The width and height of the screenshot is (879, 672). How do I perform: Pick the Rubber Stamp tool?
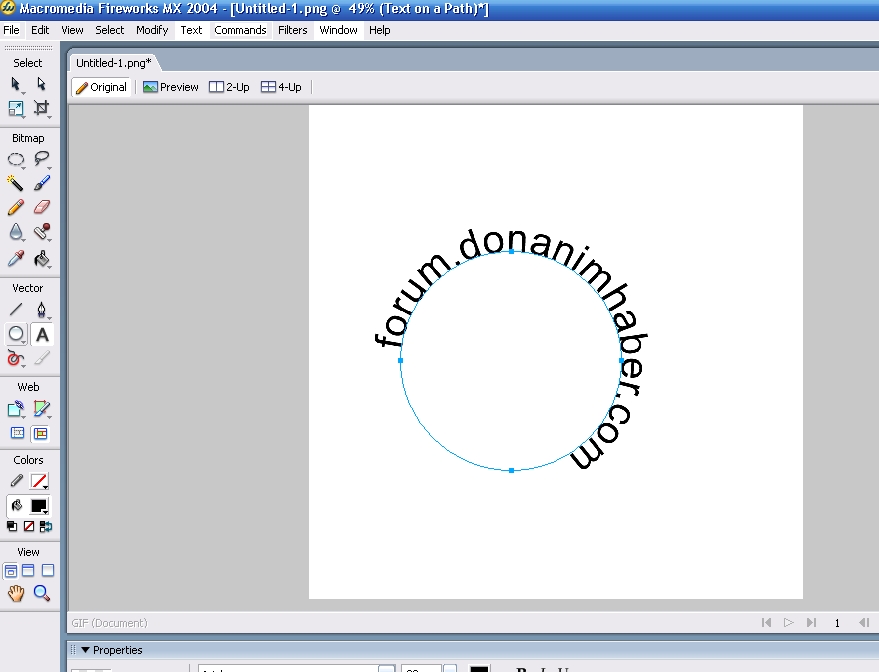(x=41, y=232)
